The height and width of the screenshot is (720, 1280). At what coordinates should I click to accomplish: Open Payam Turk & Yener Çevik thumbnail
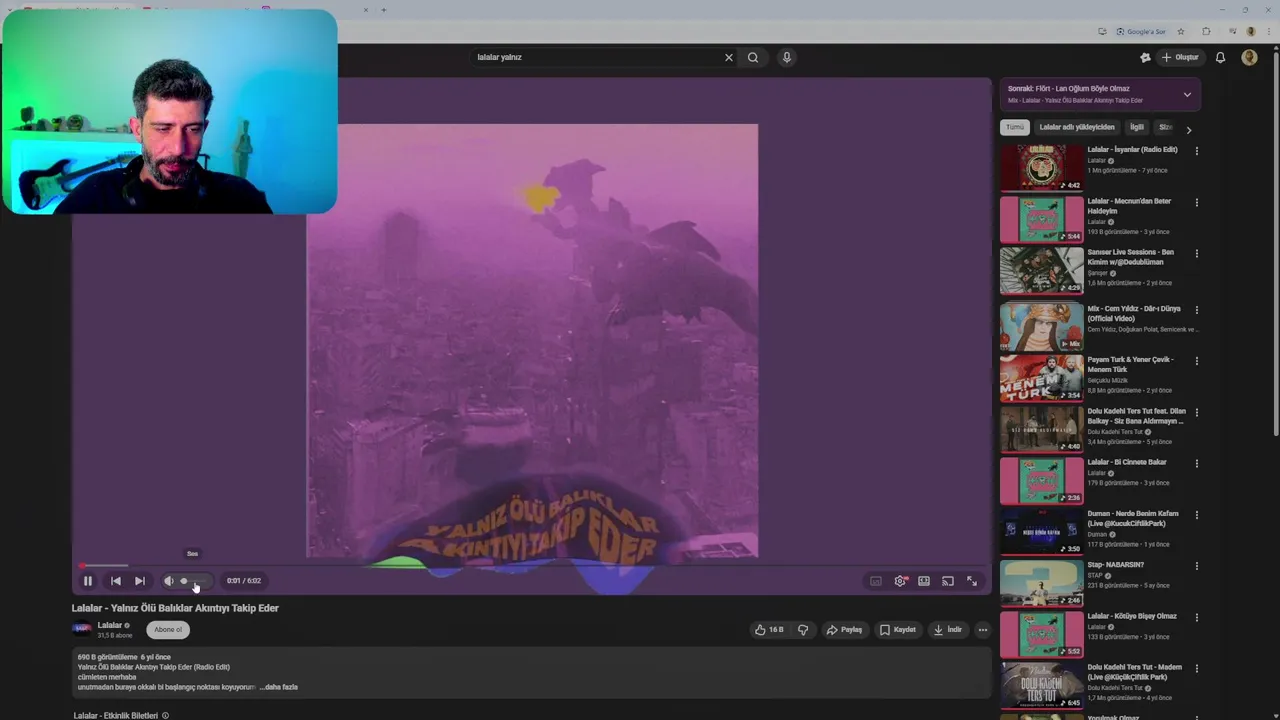pos(1042,378)
